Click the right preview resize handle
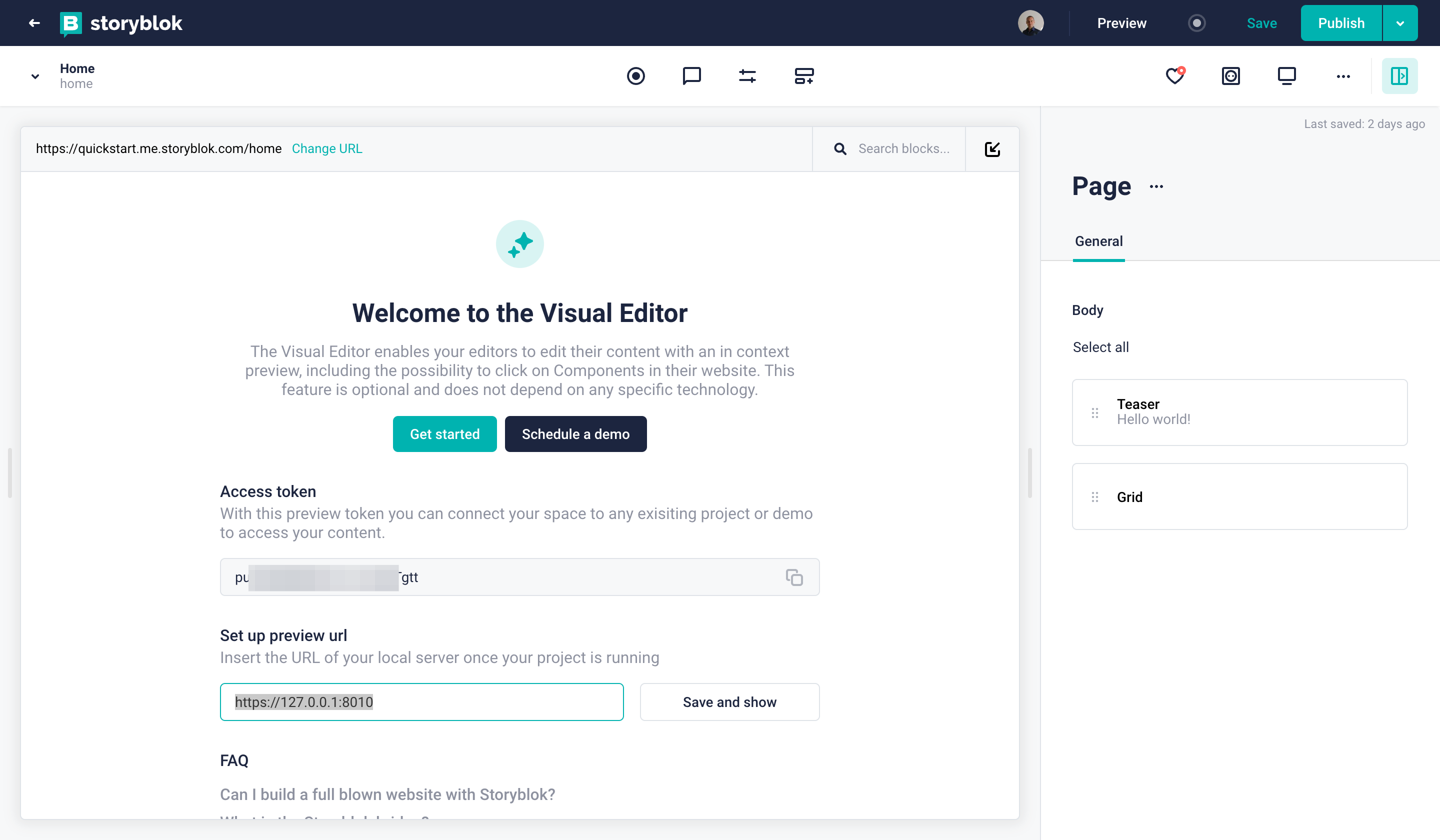This screenshot has height=840, width=1440. 1029,472
